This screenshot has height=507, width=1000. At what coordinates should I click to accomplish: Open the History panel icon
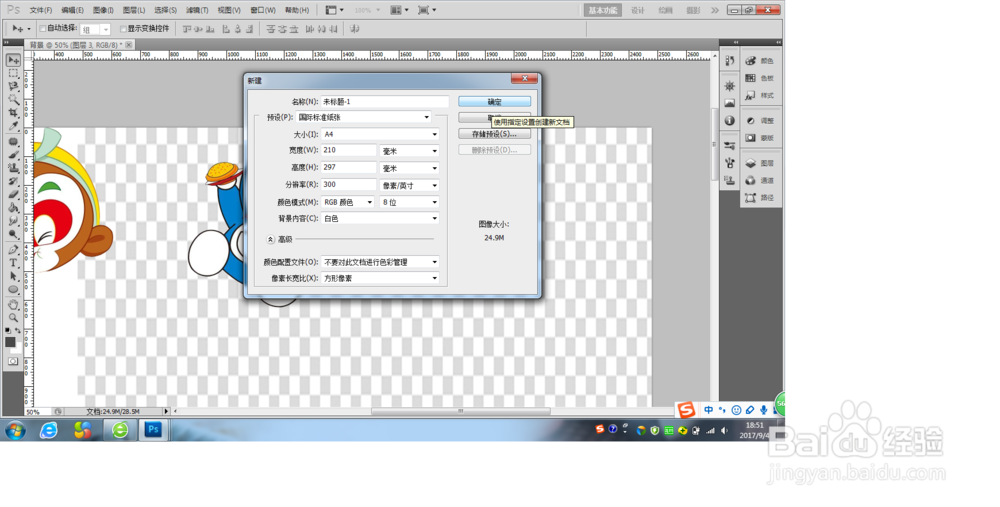point(730,61)
